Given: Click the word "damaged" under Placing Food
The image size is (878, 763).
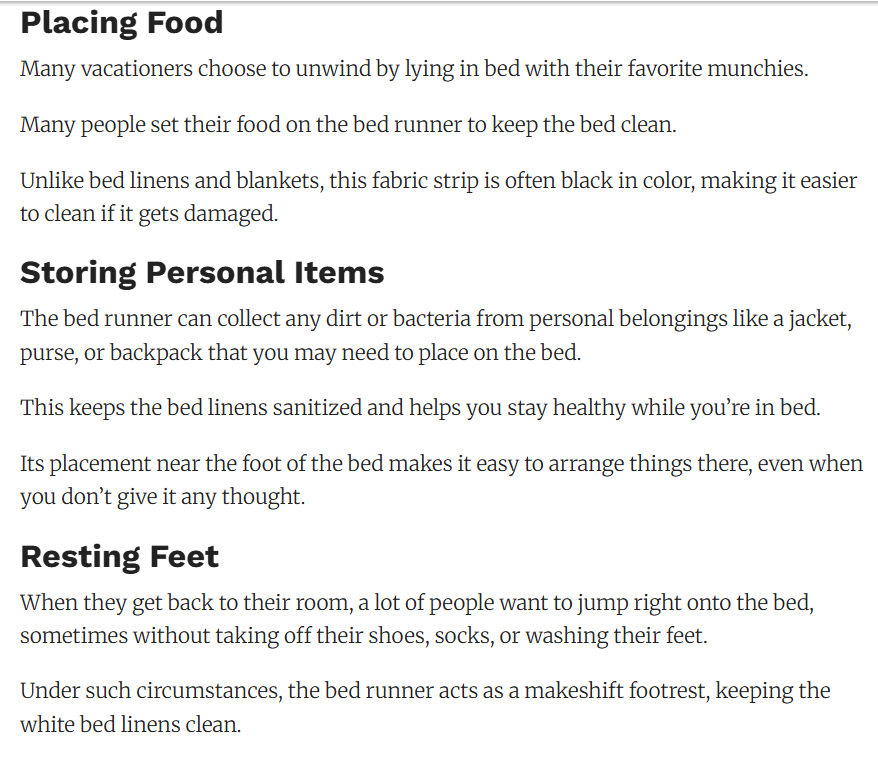Looking at the screenshot, I should 232,214.
